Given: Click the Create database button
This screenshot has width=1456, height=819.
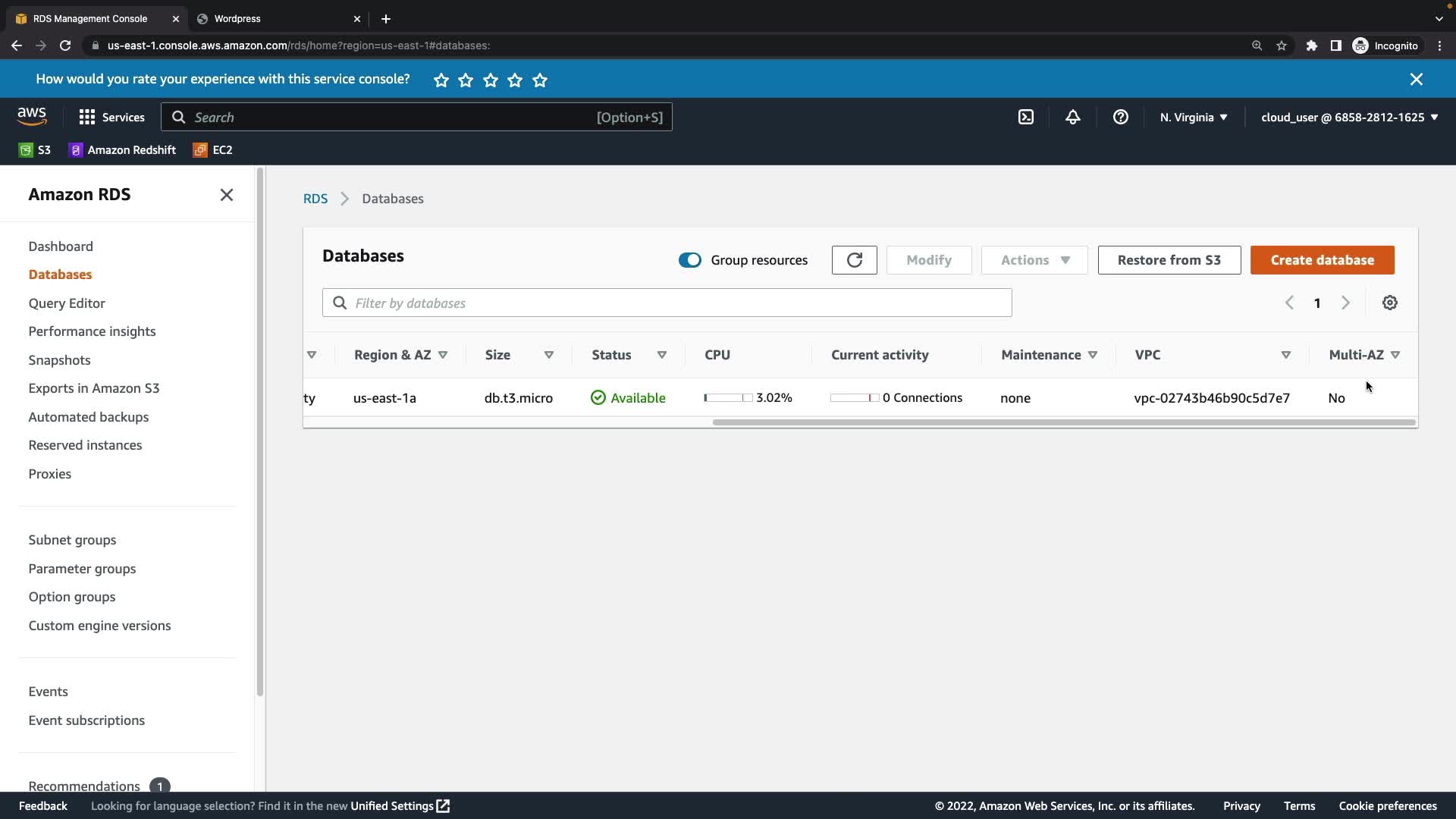Looking at the screenshot, I should [x=1322, y=260].
